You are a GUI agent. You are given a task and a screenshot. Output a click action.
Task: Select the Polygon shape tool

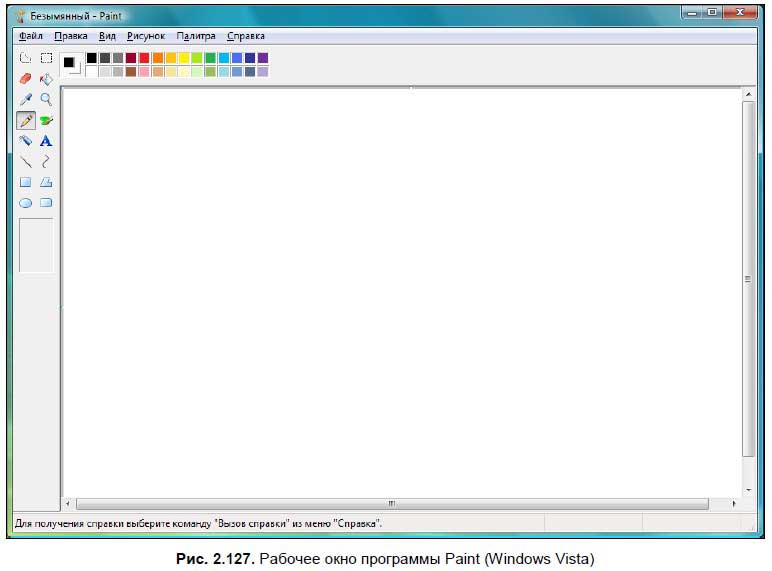click(x=46, y=182)
